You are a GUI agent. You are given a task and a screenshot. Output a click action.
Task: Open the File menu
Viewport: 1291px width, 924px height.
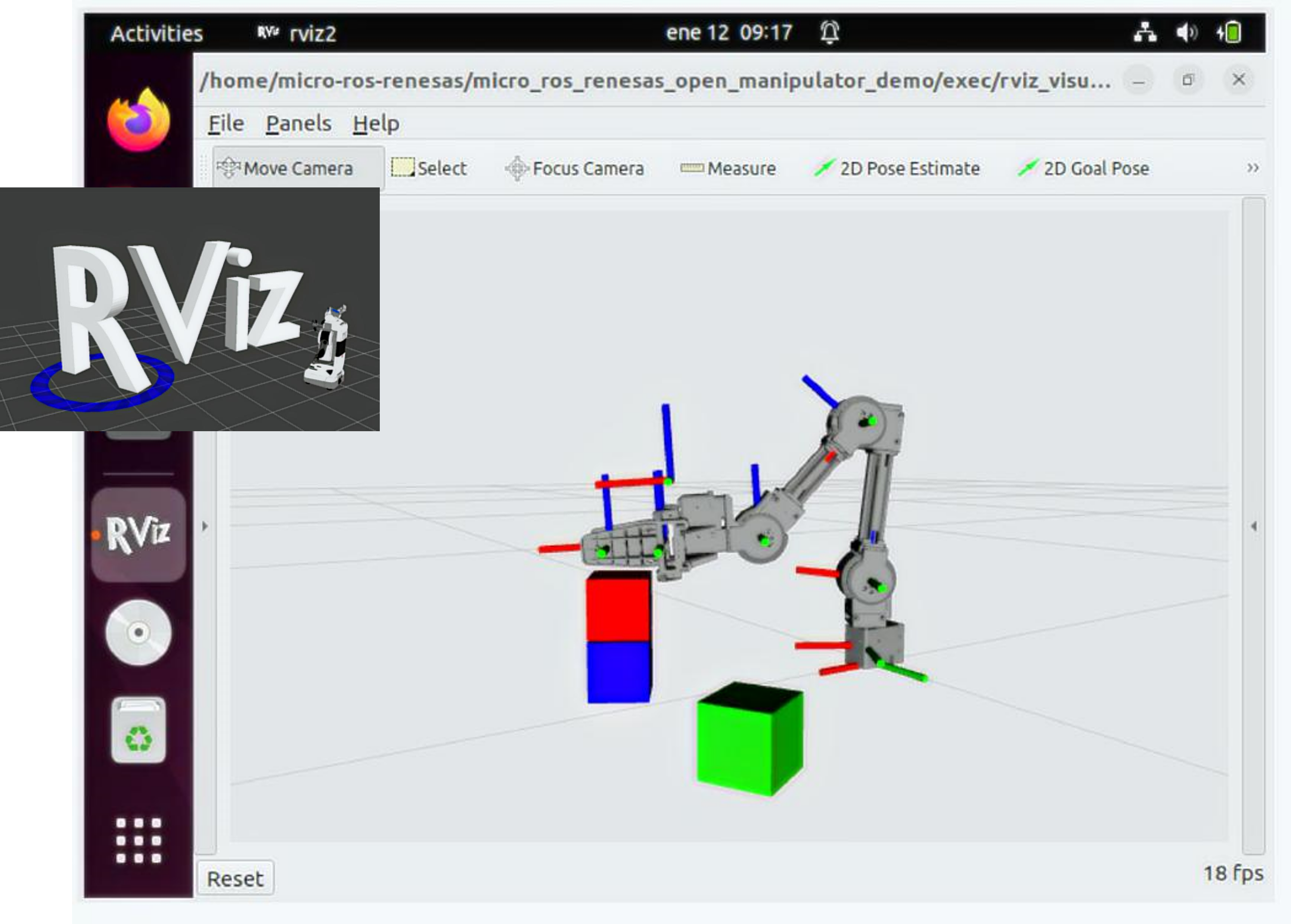coord(226,124)
